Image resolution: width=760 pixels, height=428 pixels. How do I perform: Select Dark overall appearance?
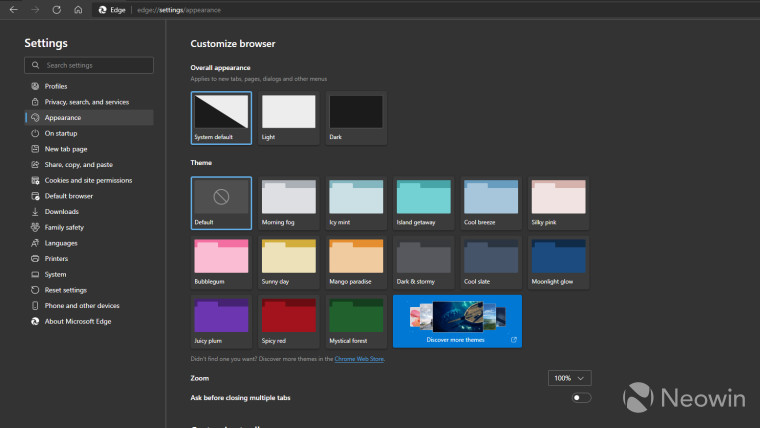[x=356, y=118]
